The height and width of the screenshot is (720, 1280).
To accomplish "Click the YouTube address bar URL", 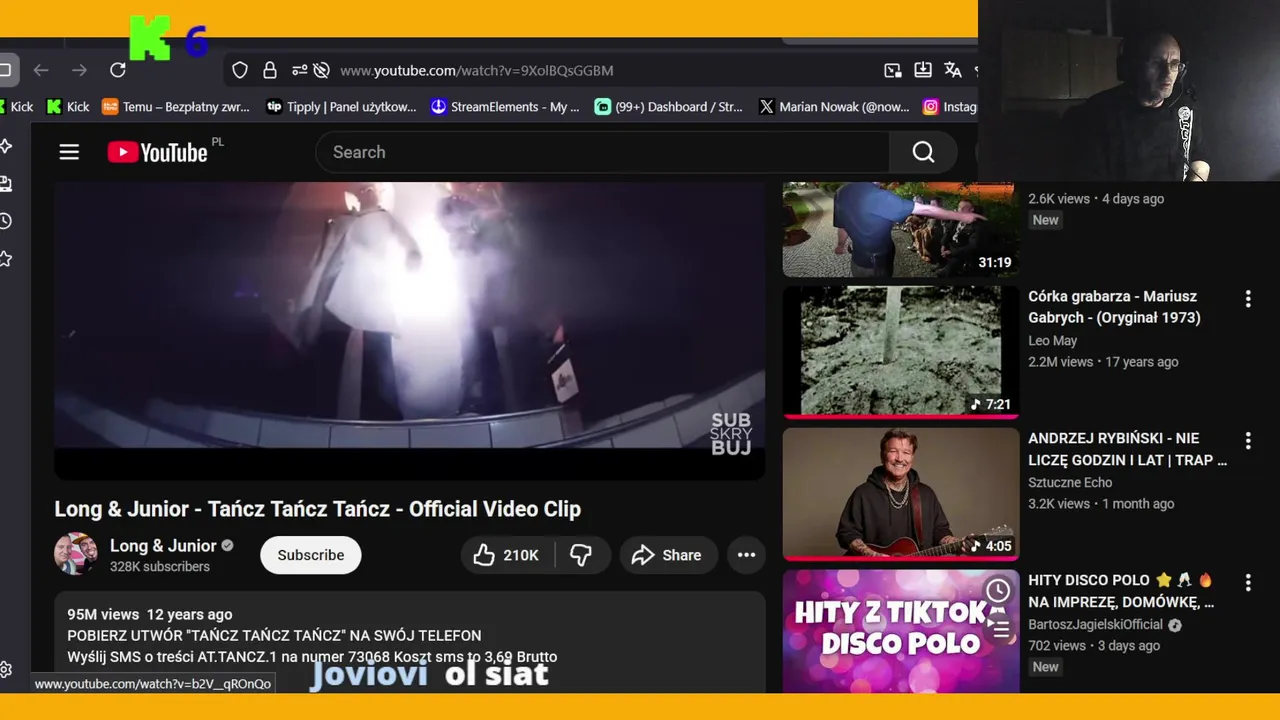I will coord(477,70).
